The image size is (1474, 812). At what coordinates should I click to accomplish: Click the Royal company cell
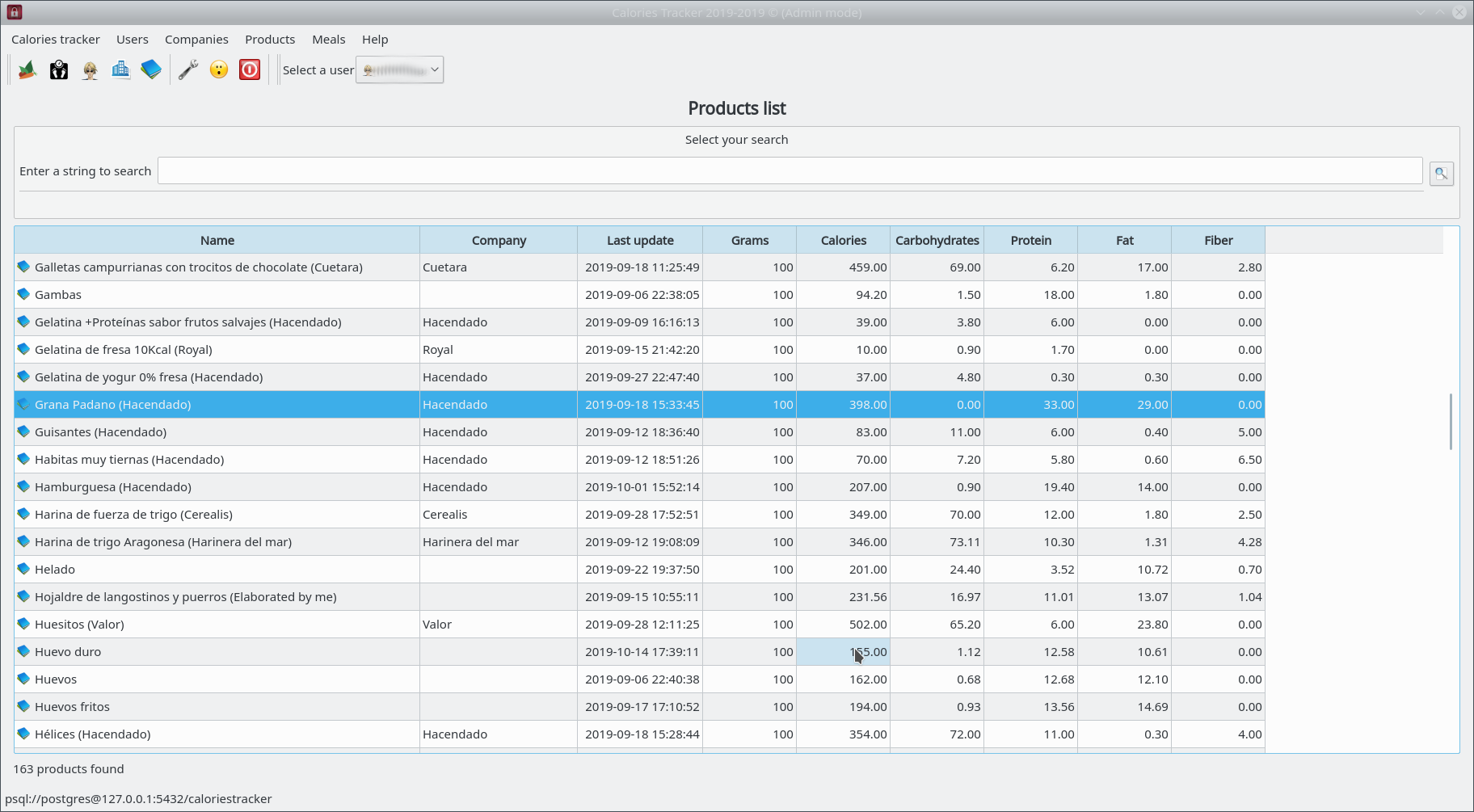[x=499, y=349]
